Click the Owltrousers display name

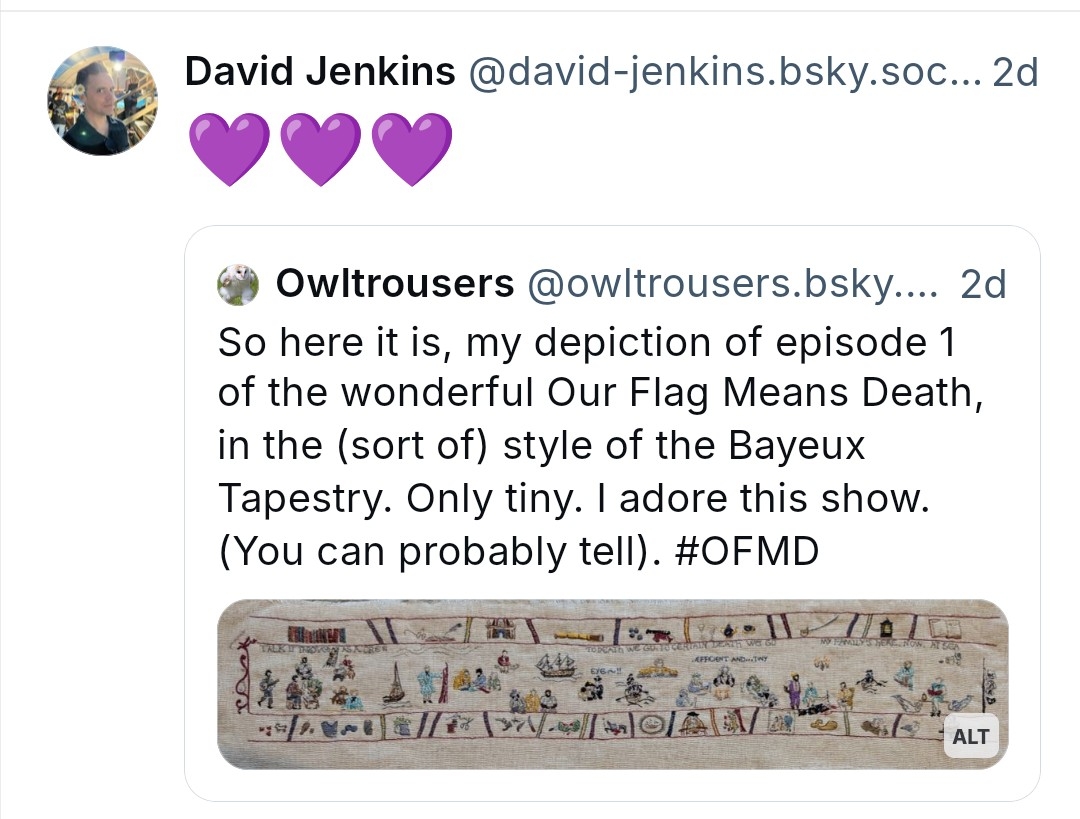click(x=395, y=285)
